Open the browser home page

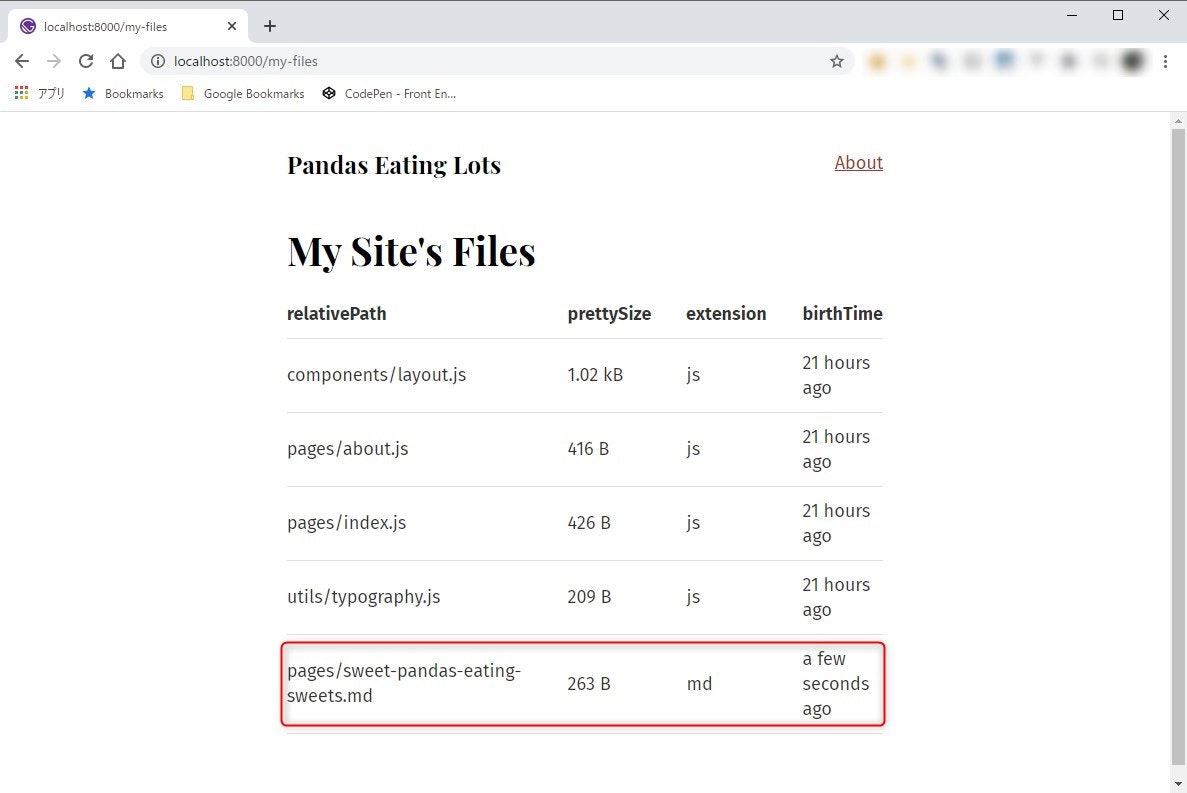coord(117,61)
